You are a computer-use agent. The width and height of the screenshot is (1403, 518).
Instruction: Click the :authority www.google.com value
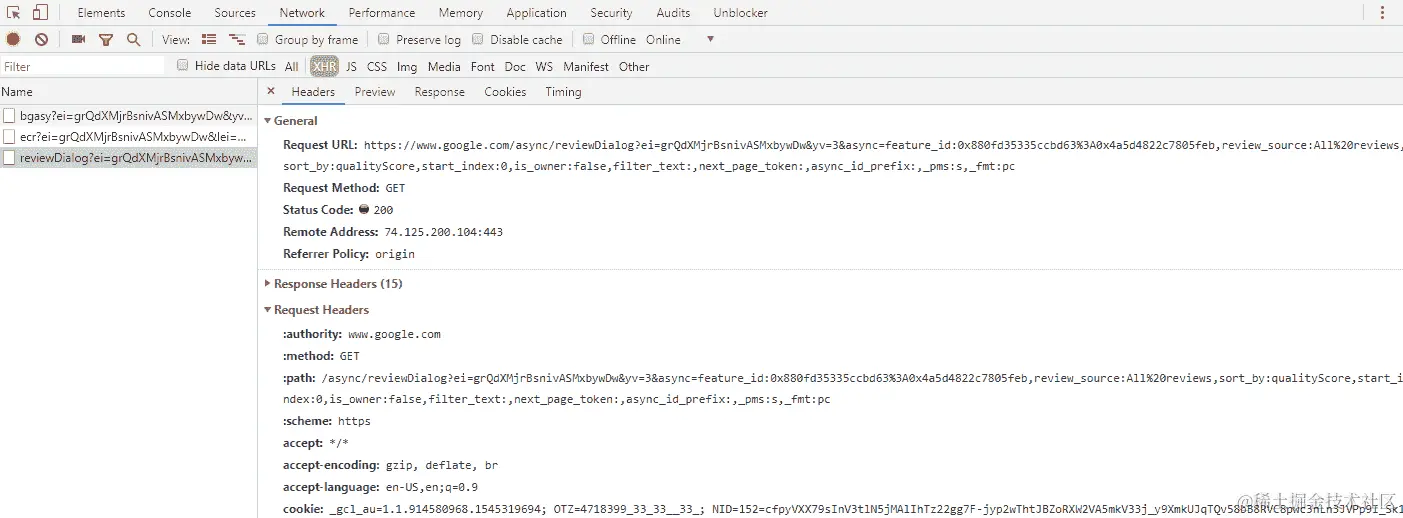(394, 334)
